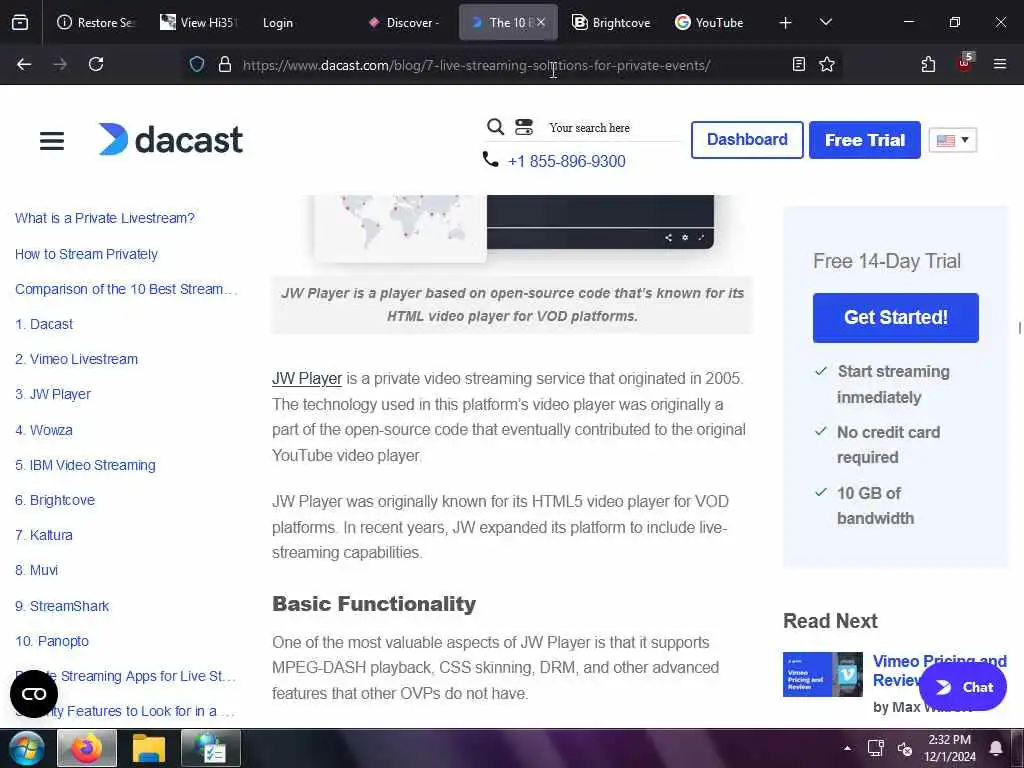
Task: Open the checklist app in the taskbar
Action: [x=210, y=748]
